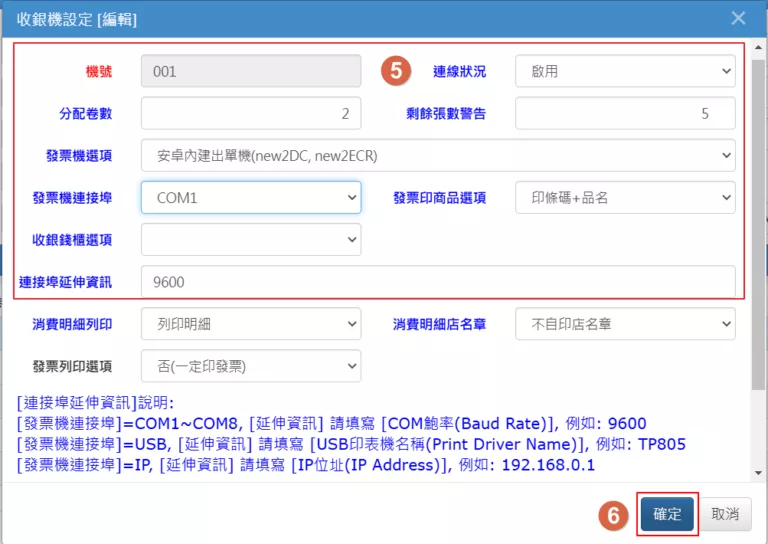Click the dialog title 收銀機設定 [編輯]
This screenshot has width=768, height=544.
(x=76, y=20)
